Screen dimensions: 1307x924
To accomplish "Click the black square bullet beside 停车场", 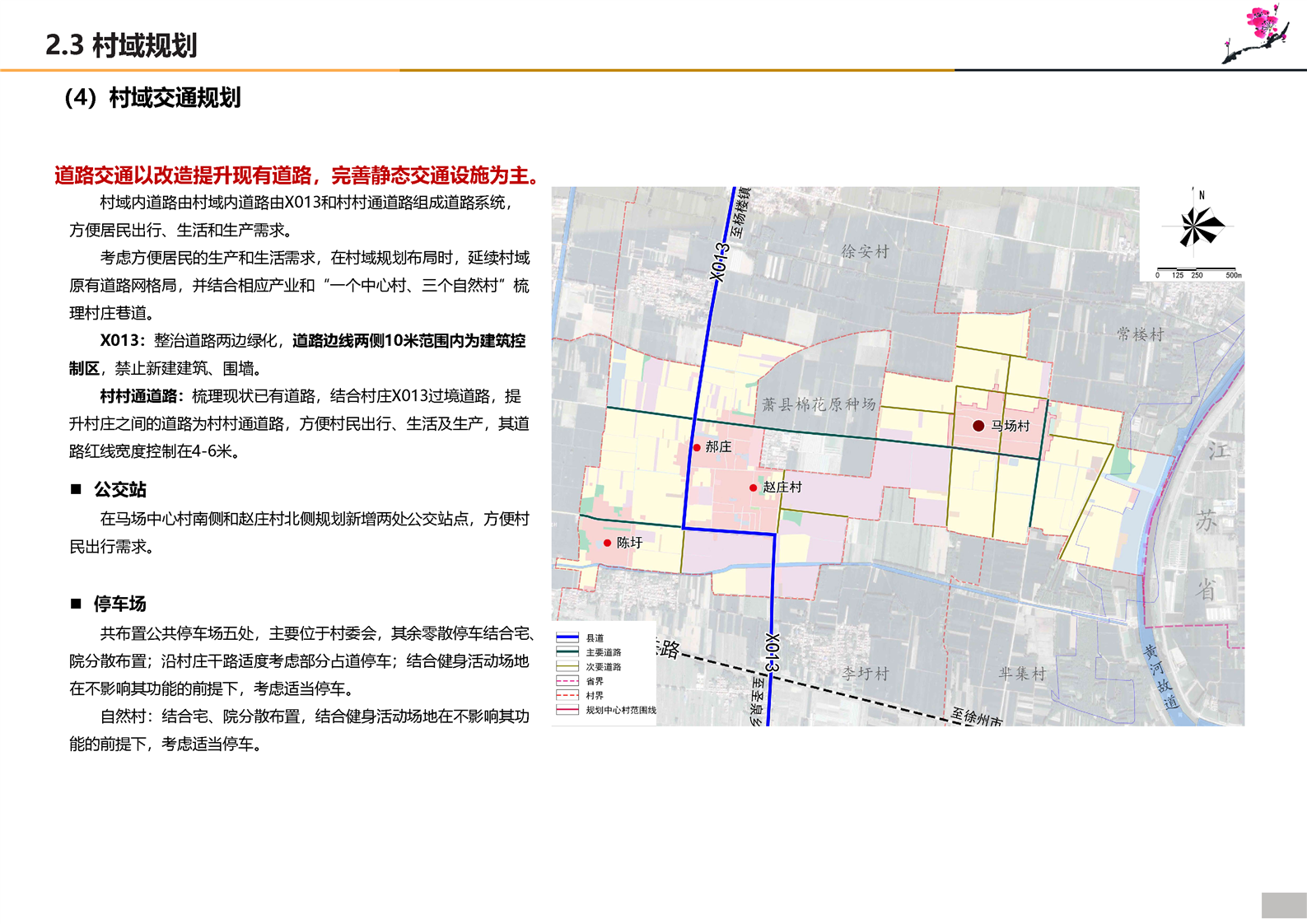I will [x=77, y=604].
